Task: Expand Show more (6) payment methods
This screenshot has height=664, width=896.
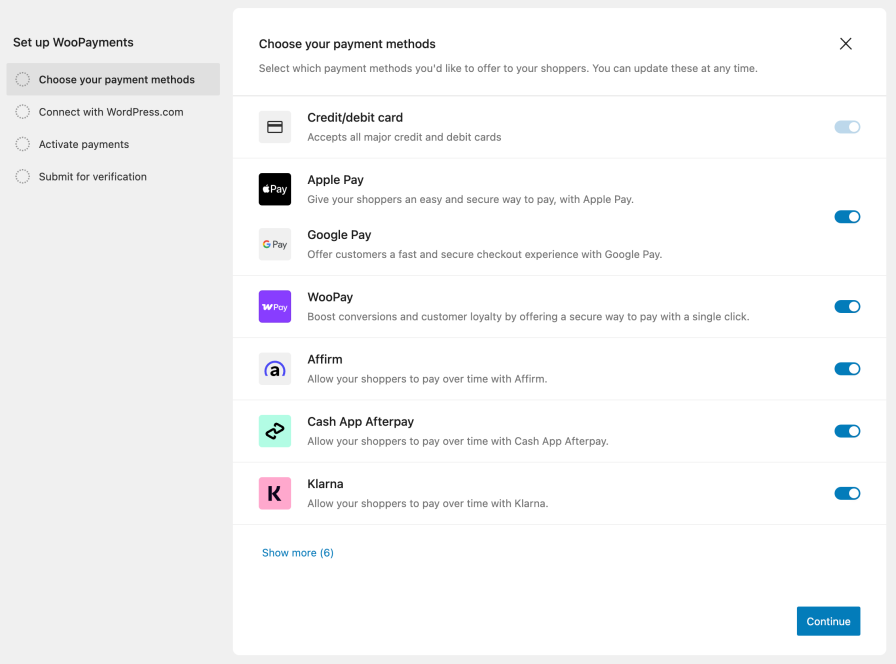Action: point(298,553)
